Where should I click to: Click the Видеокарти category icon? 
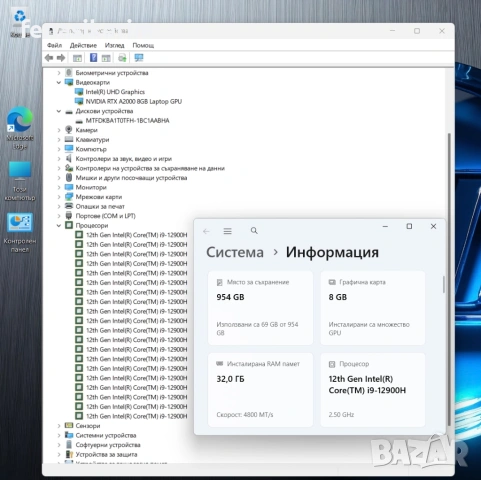pos(69,82)
